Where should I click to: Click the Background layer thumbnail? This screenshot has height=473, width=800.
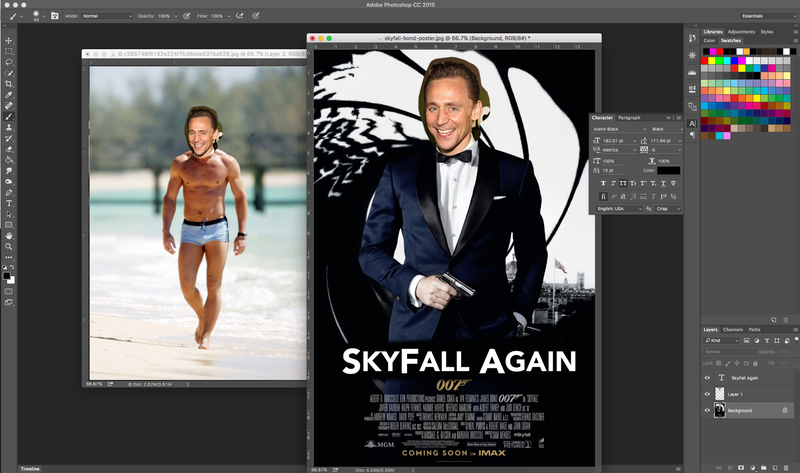click(x=719, y=410)
